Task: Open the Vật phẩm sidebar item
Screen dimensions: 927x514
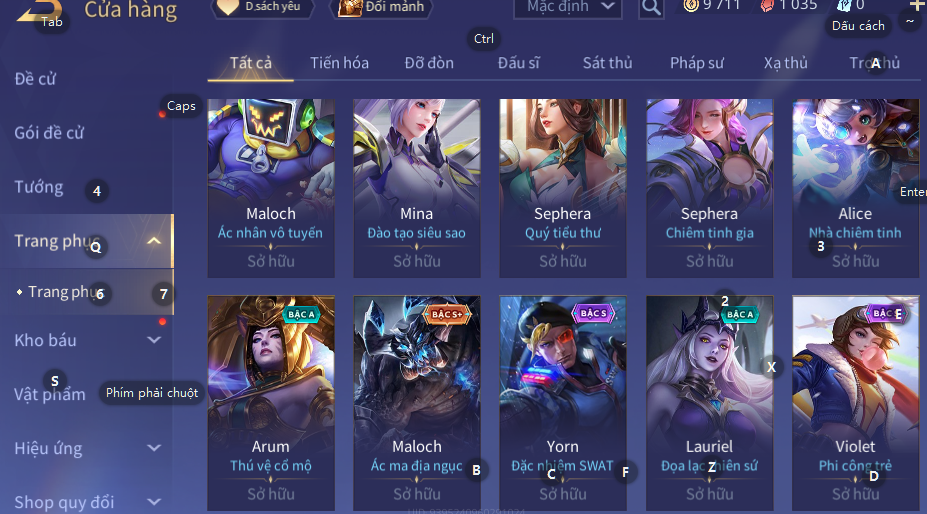Action: point(50,394)
